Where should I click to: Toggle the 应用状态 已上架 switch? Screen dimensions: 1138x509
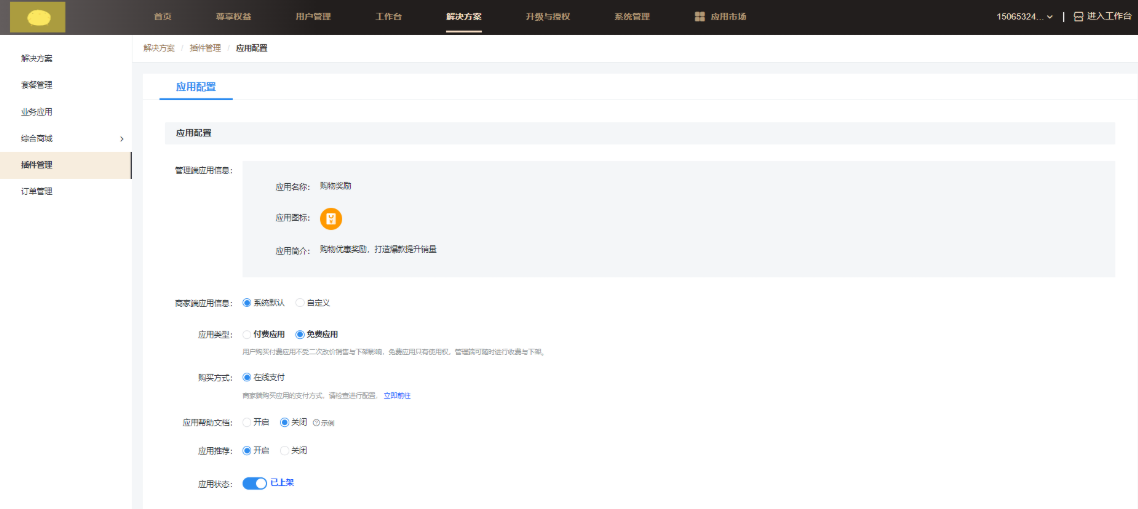pos(255,483)
